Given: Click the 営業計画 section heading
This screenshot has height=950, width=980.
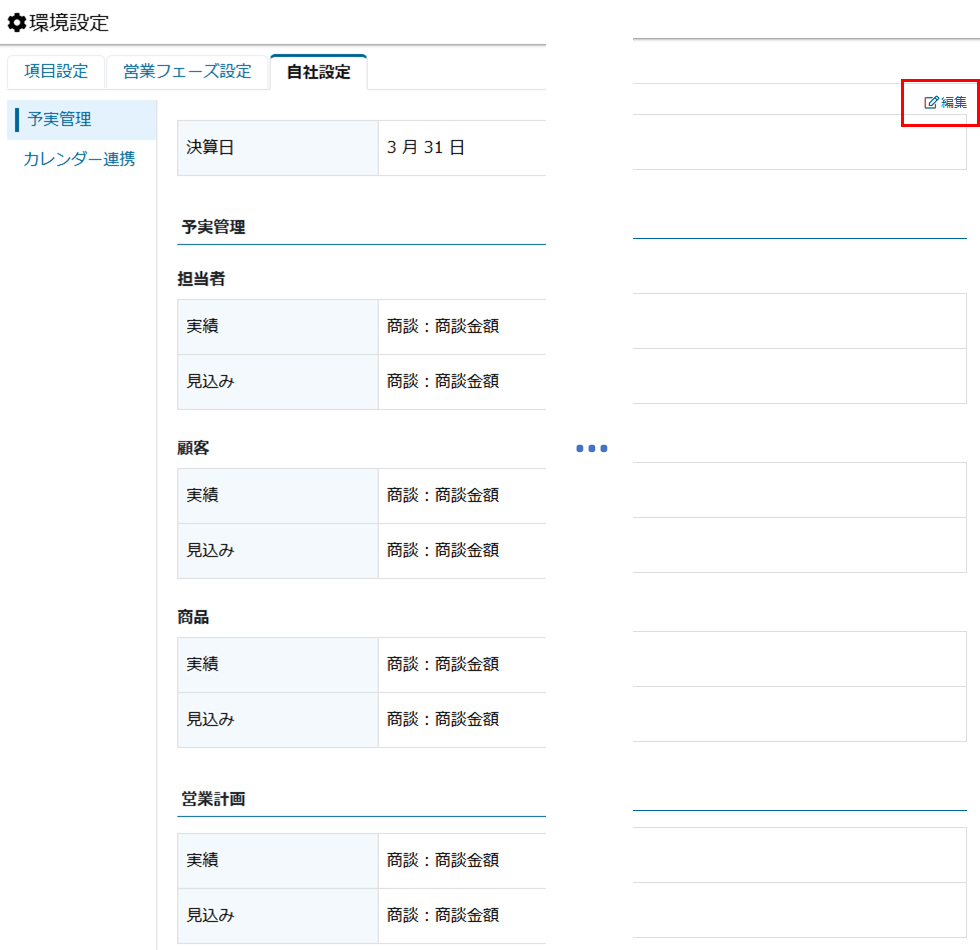Looking at the screenshot, I should (x=213, y=799).
